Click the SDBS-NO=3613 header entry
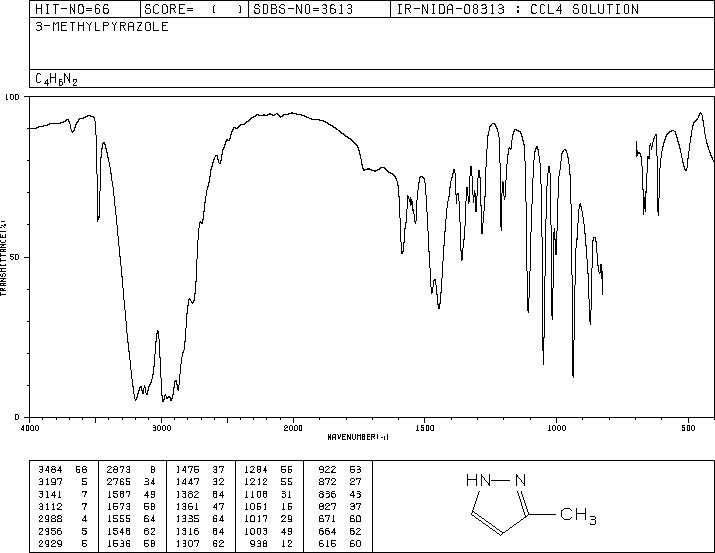Image resolution: width=715 pixels, height=553 pixels. [303, 9]
